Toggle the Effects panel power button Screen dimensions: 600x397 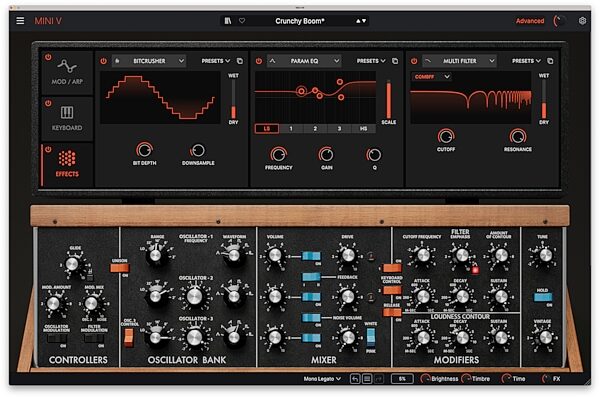pos(48,150)
